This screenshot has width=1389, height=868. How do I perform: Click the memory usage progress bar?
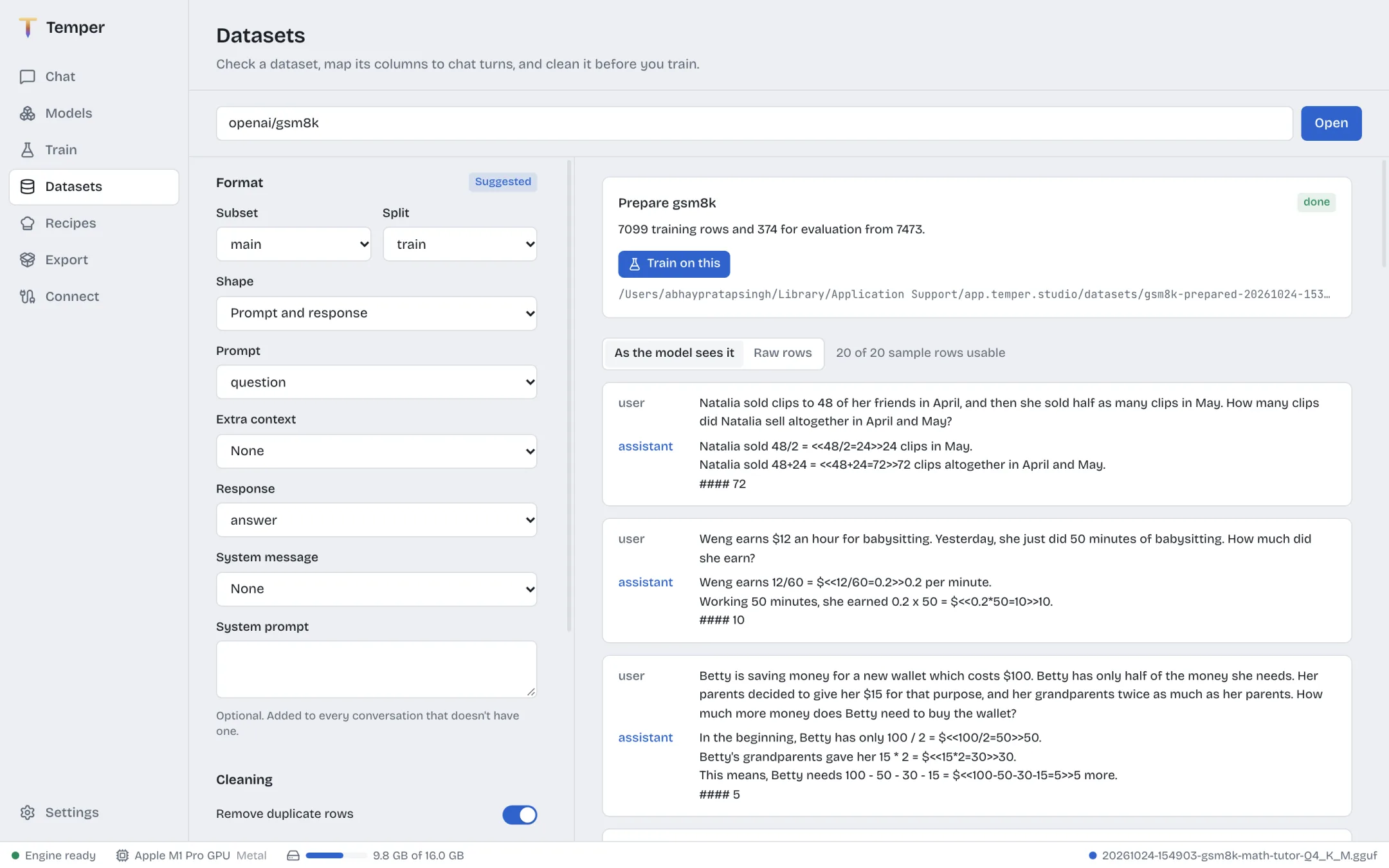336,856
